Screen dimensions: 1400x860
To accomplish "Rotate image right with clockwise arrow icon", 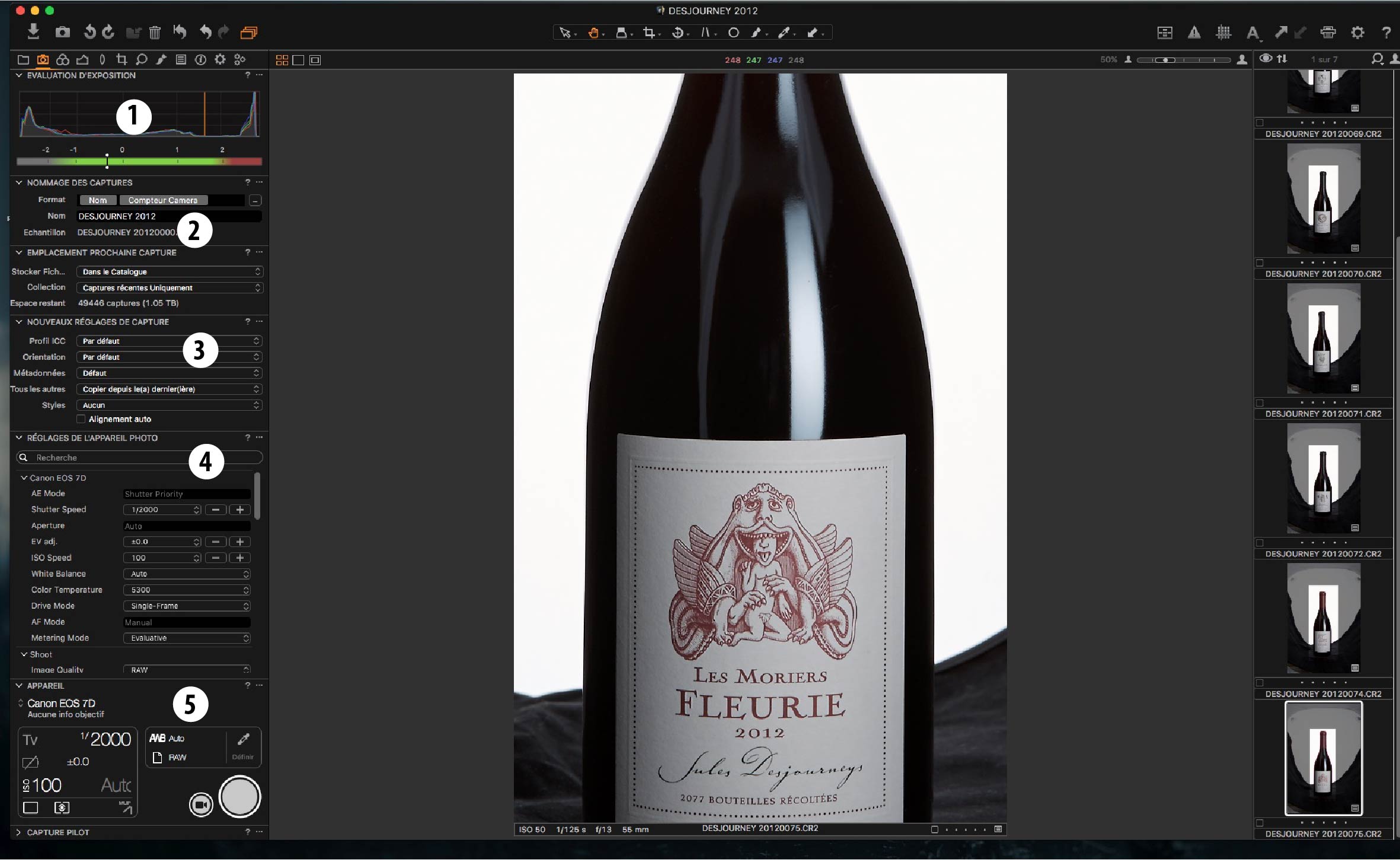I will 108,32.
